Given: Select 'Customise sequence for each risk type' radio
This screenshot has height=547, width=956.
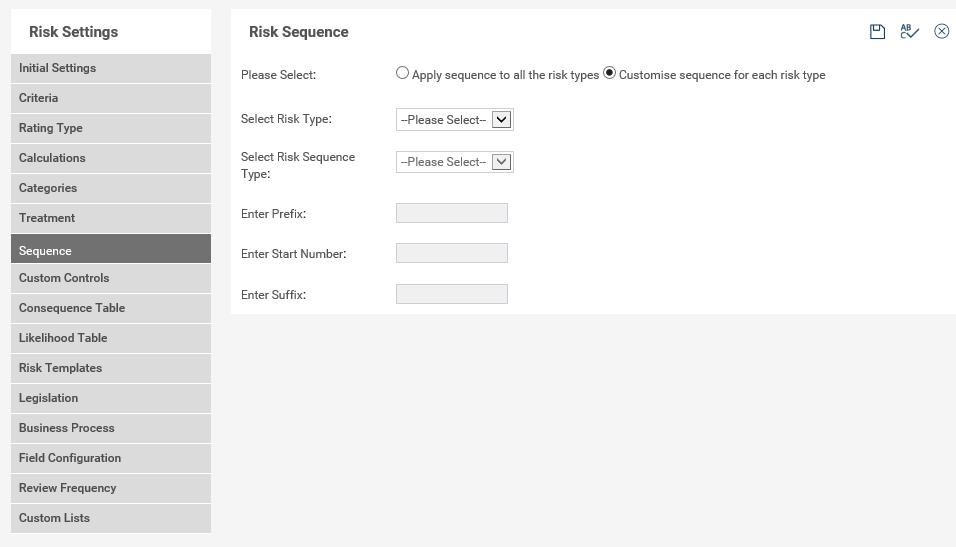Looking at the screenshot, I should (609, 73).
